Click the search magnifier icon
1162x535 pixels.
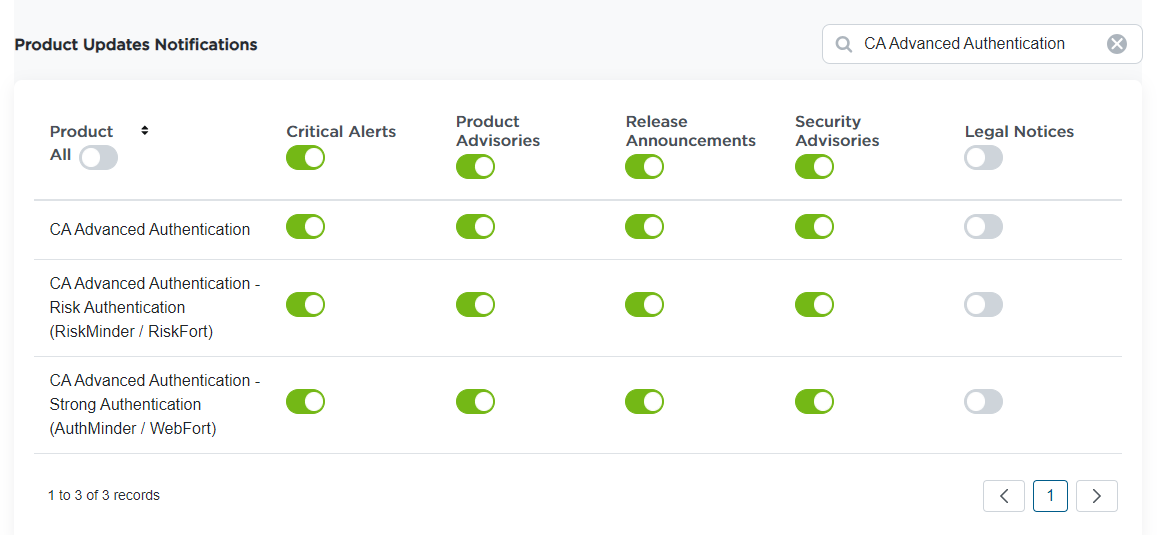click(844, 44)
